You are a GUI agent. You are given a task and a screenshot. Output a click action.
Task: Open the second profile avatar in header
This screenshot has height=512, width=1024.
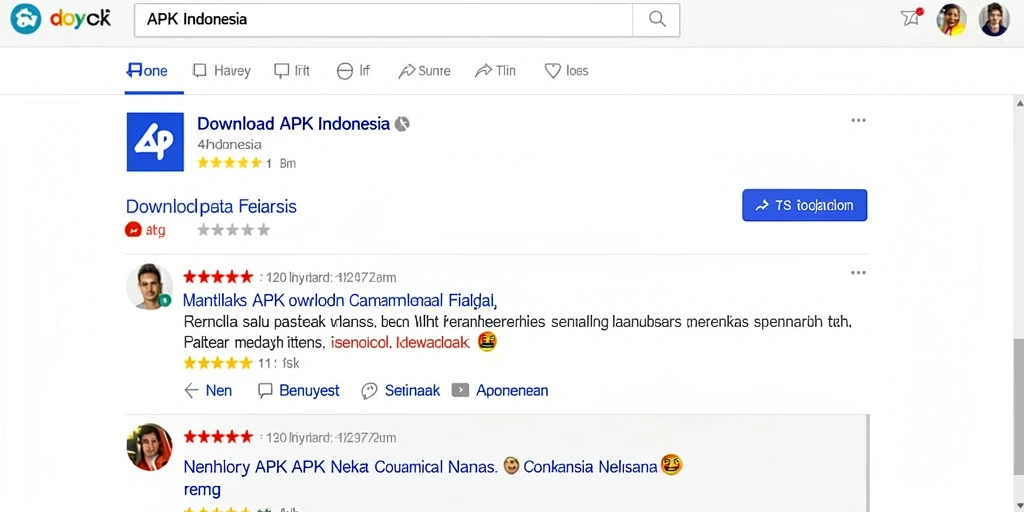tap(994, 20)
